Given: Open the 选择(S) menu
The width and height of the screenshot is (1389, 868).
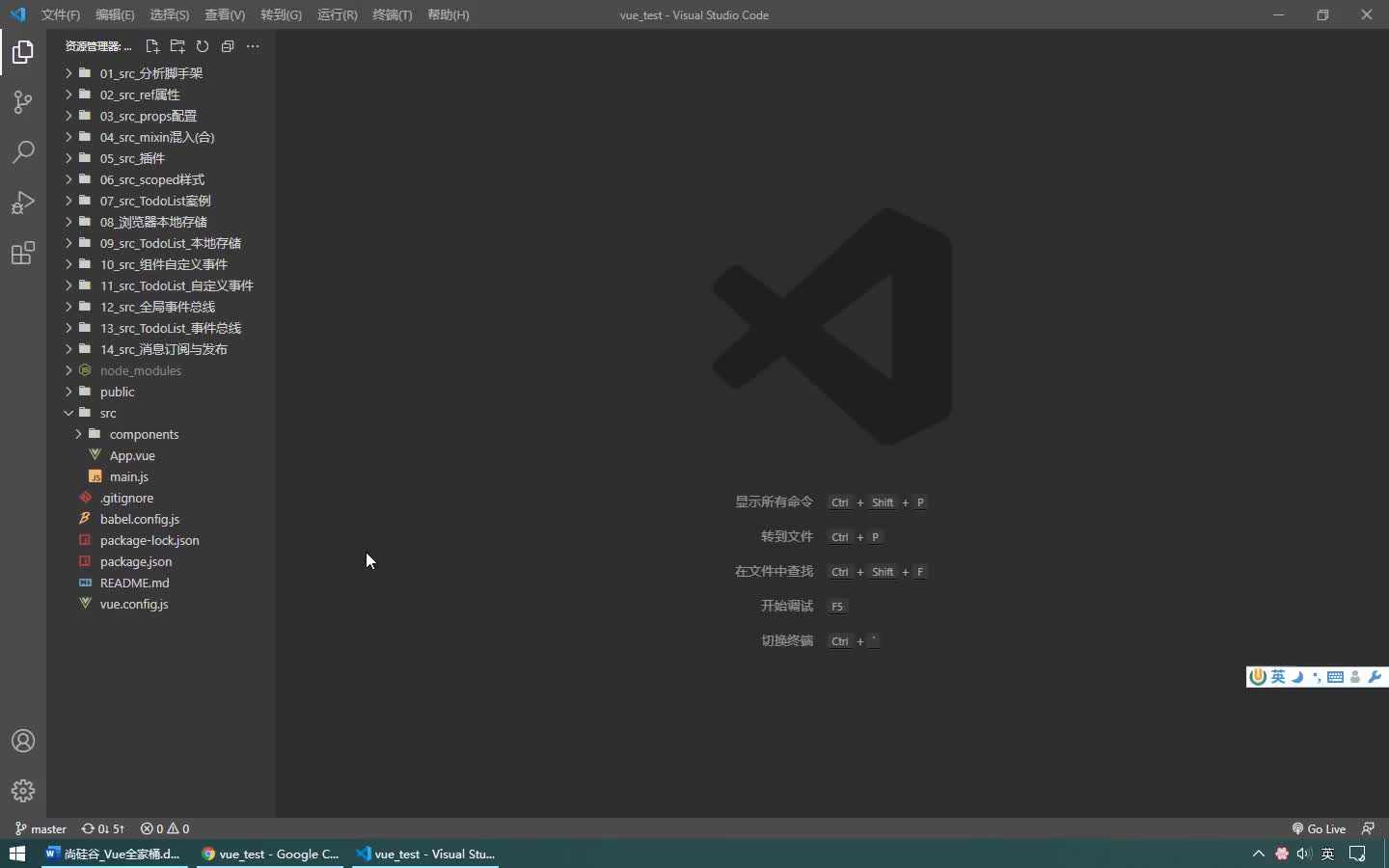Looking at the screenshot, I should [170, 14].
